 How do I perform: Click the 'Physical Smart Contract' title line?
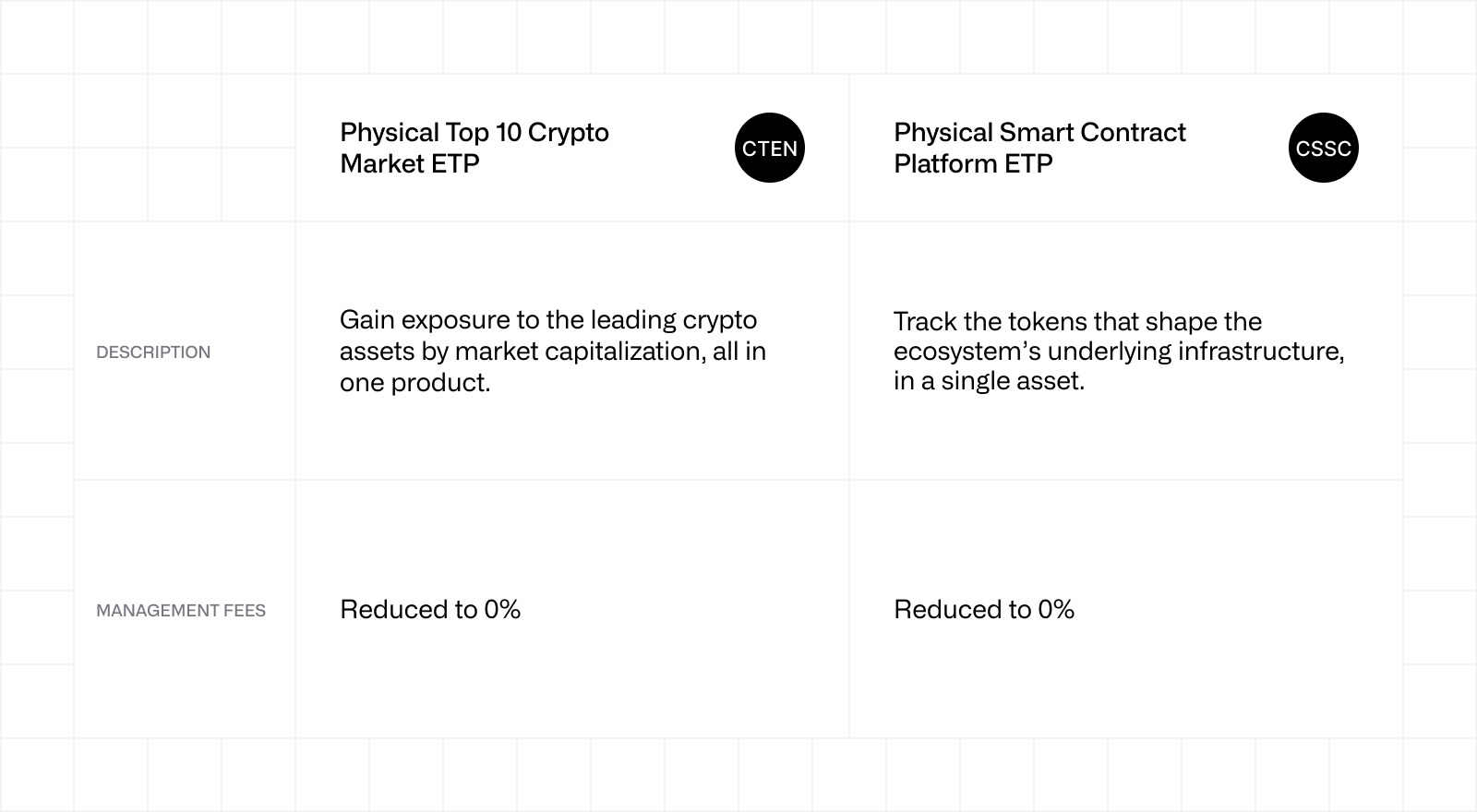(1039, 133)
